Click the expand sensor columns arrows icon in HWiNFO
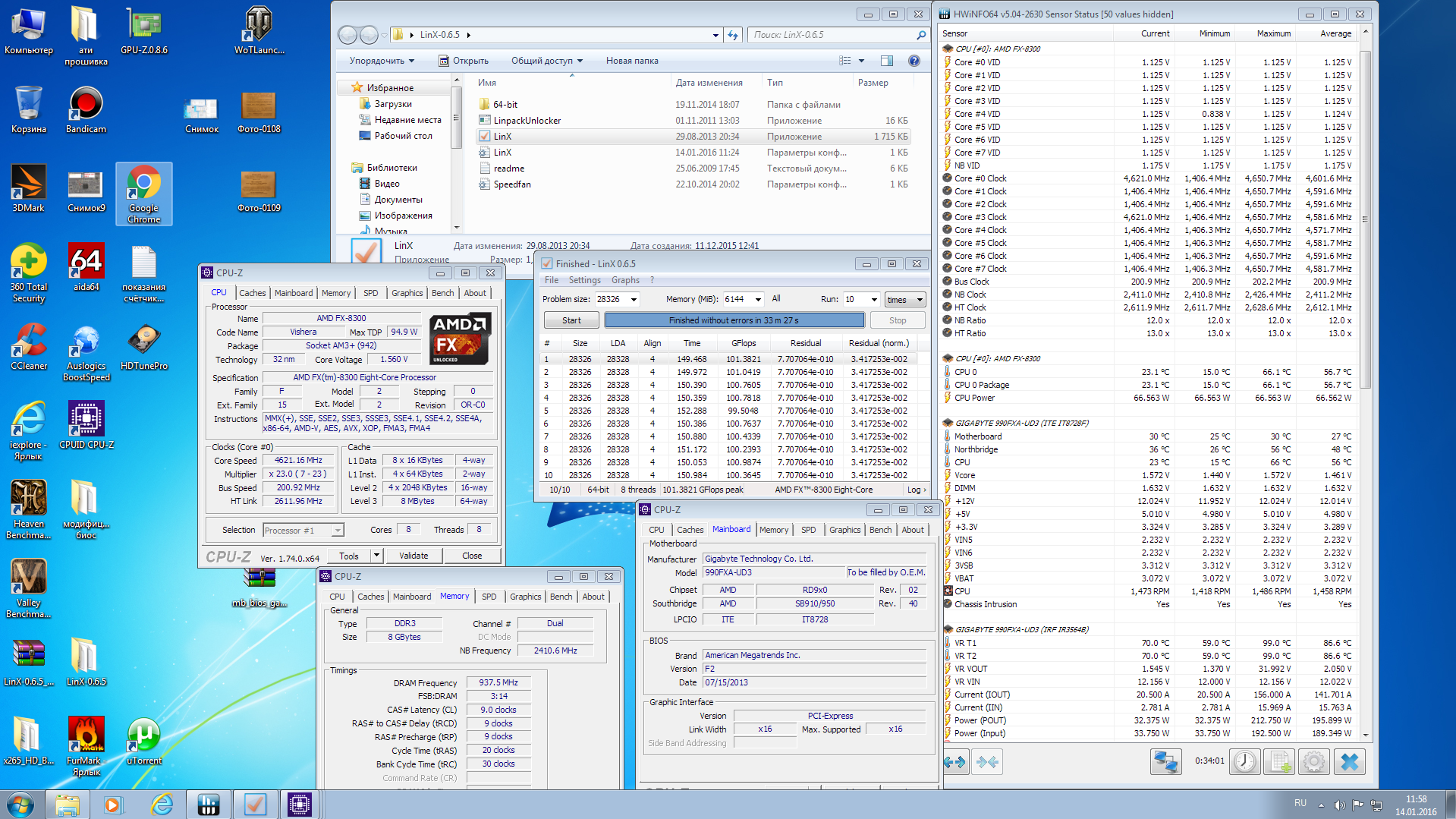1456x819 pixels. (955, 761)
